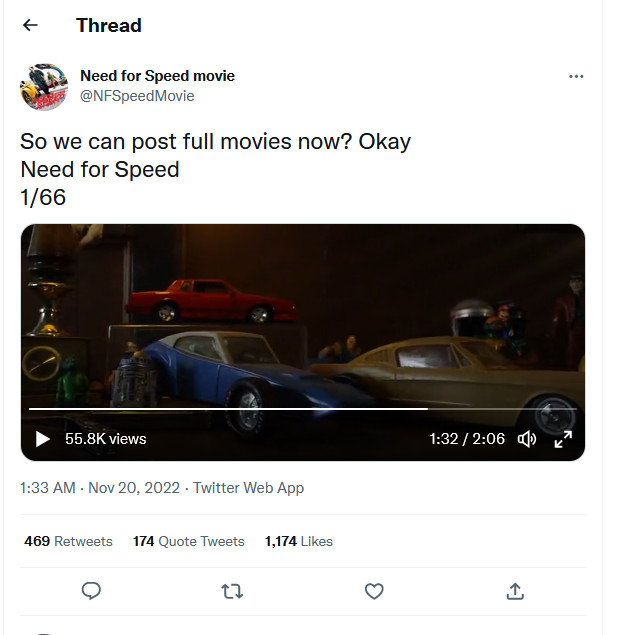Click the Thread header title
The width and height of the screenshot is (629, 635).
(x=109, y=25)
